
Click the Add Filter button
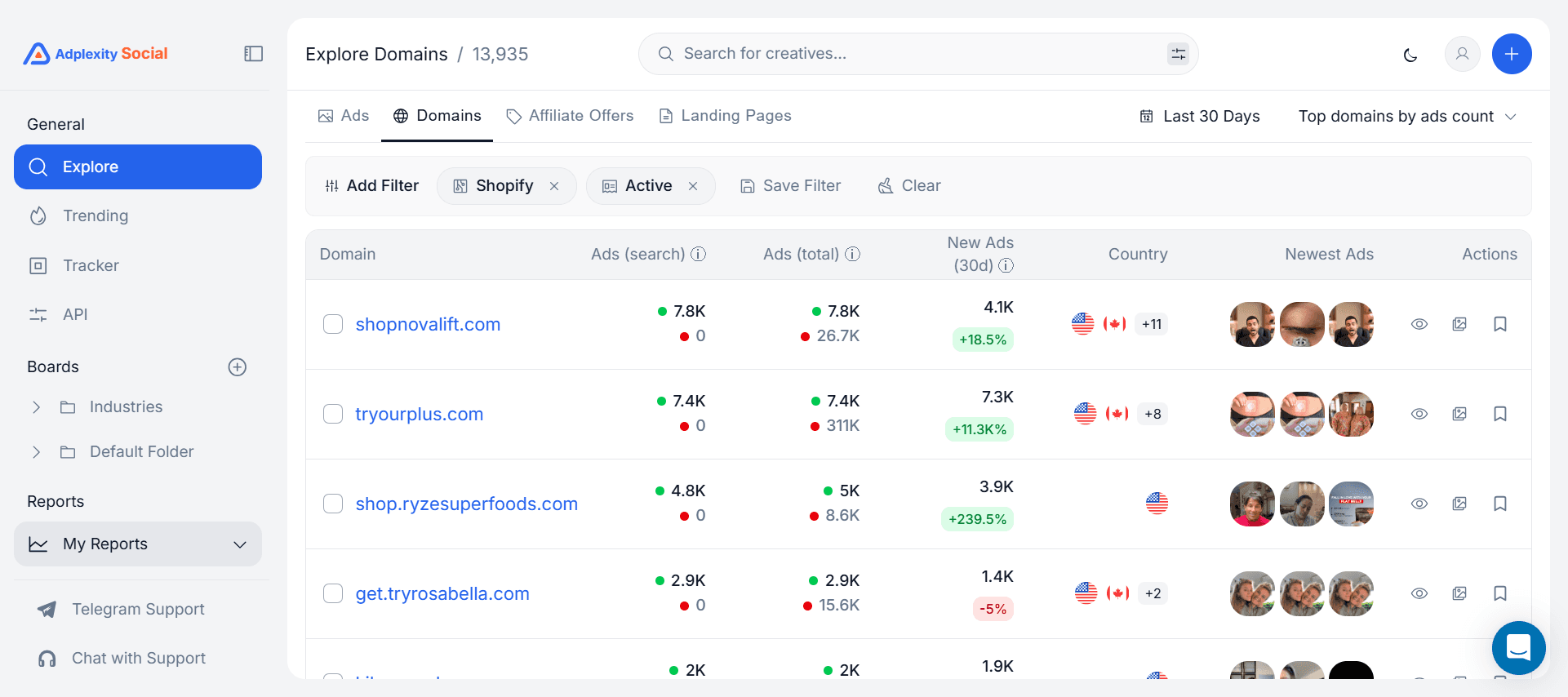371,186
